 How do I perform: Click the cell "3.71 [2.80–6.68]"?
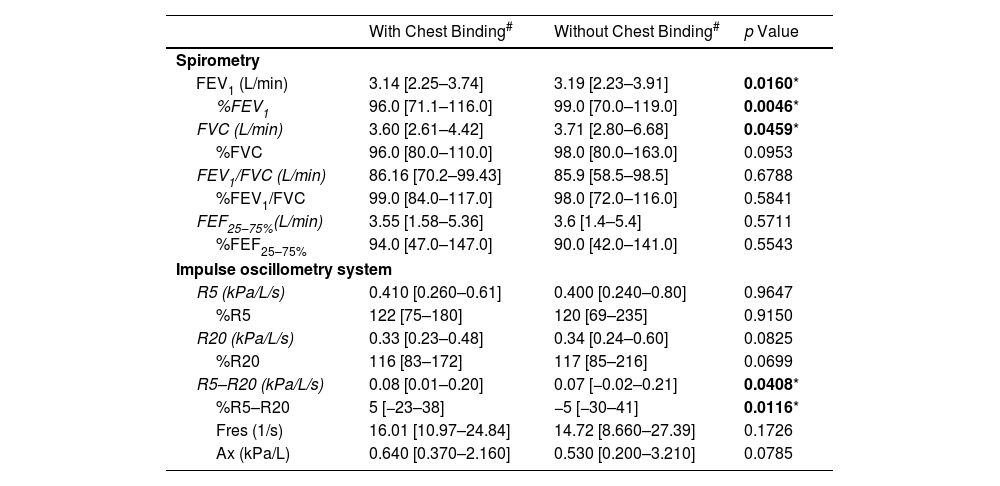tap(611, 130)
